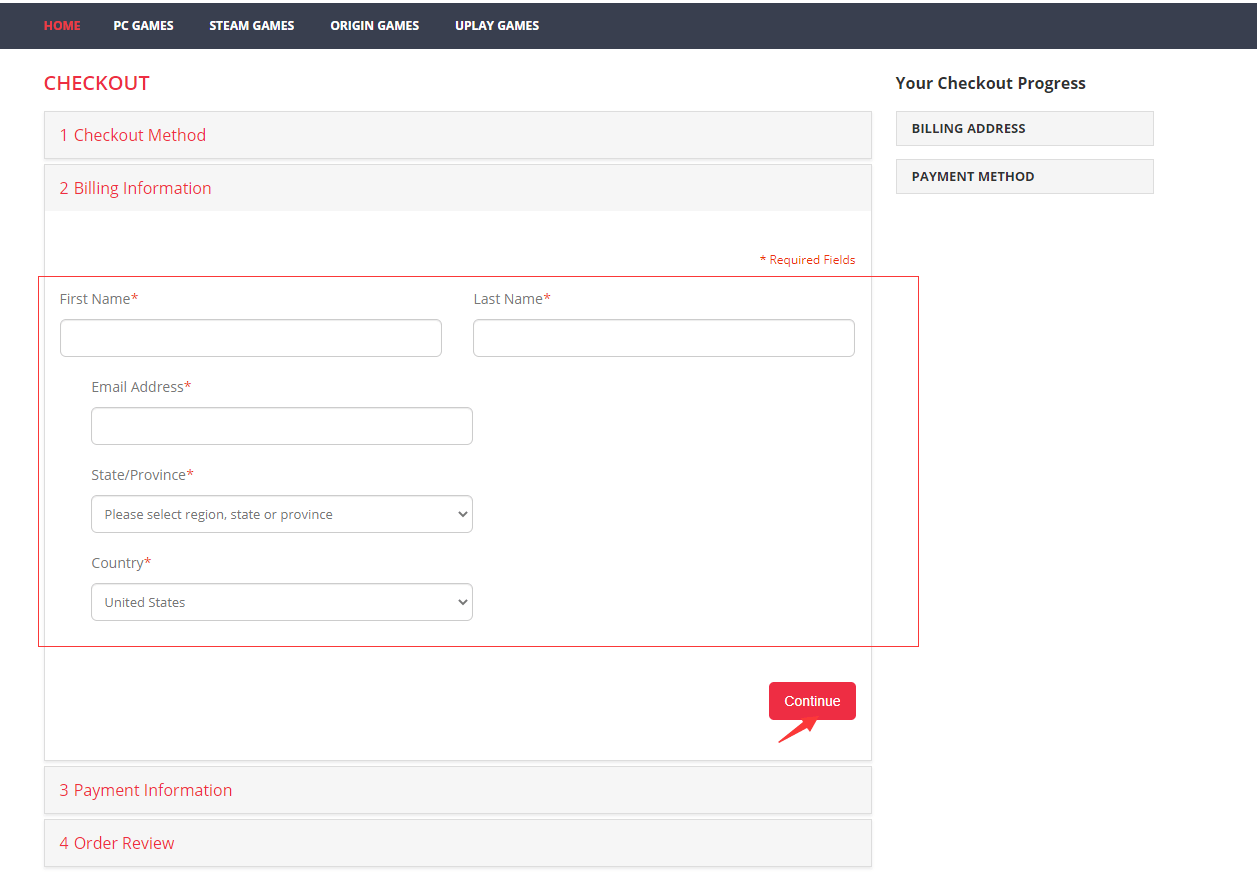Expand step 3 Payment Information
Screen dimensions: 1257x880
pos(146,790)
